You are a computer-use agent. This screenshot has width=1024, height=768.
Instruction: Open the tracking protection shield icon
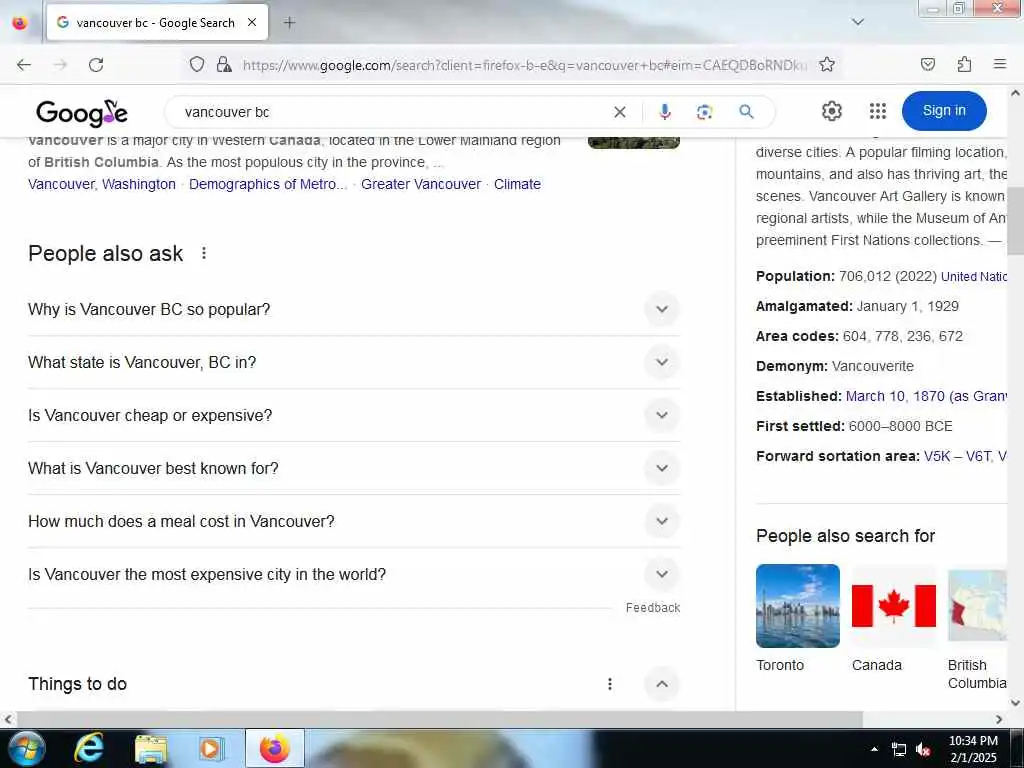(197, 64)
